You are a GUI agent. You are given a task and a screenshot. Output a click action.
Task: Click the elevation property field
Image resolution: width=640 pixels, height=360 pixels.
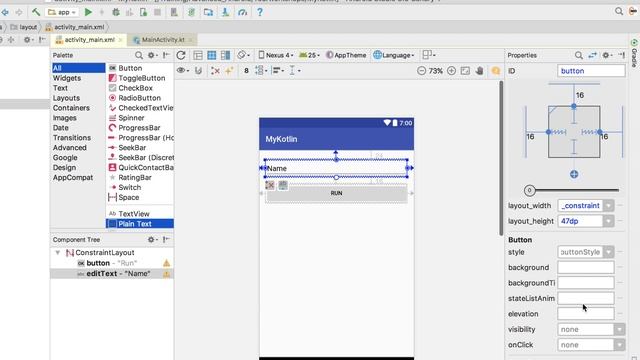586,314
